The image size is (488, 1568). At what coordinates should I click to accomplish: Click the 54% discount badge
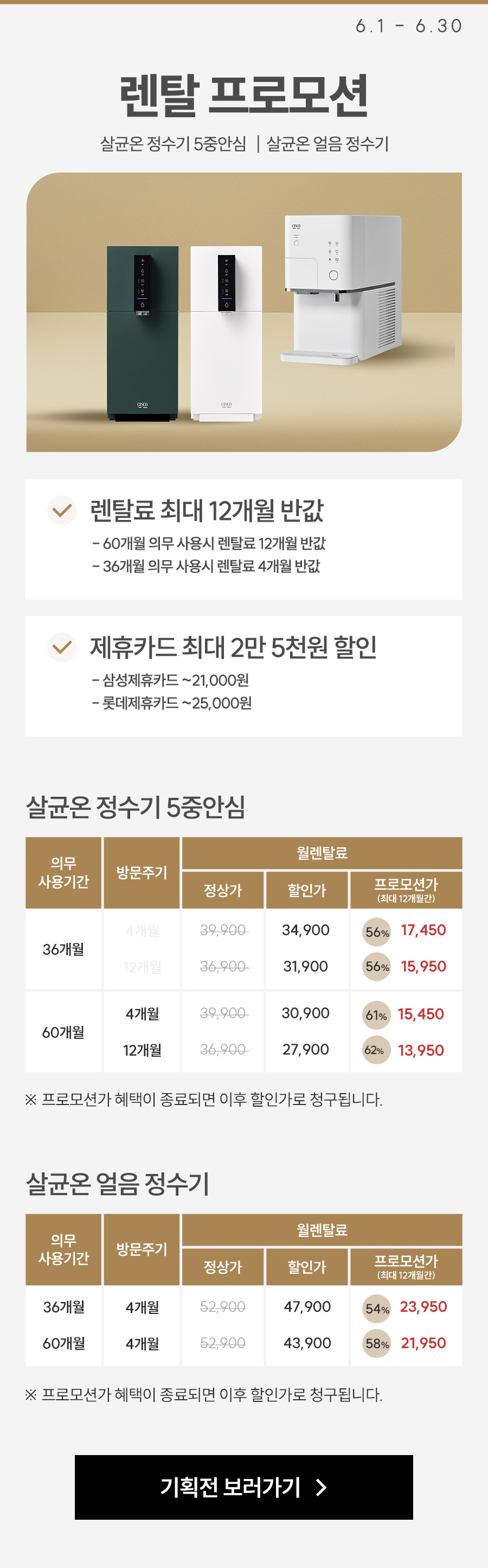[x=377, y=1309]
